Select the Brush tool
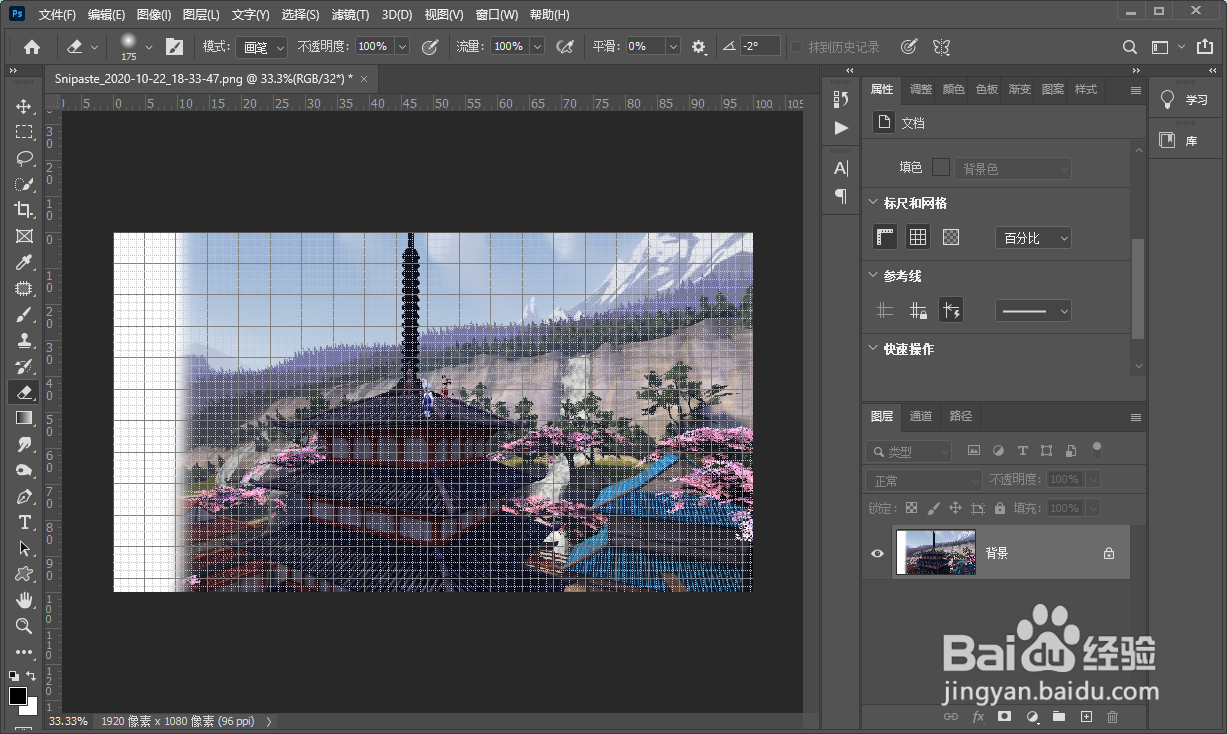This screenshot has height=734, width=1227. (24, 314)
